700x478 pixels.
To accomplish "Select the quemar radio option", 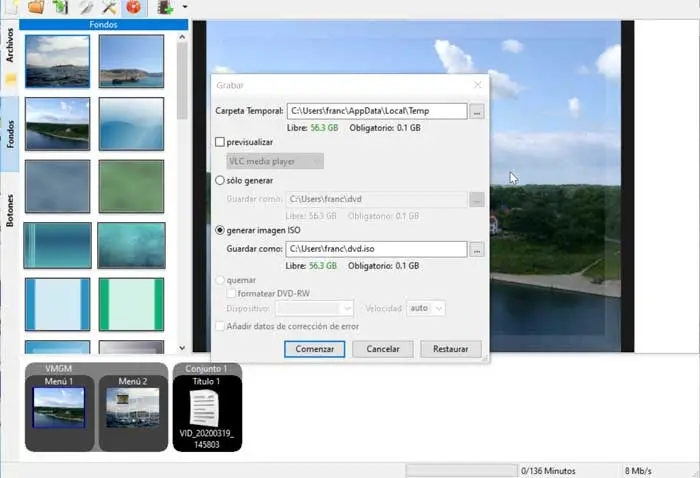I will pyautogui.click(x=220, y=280).
